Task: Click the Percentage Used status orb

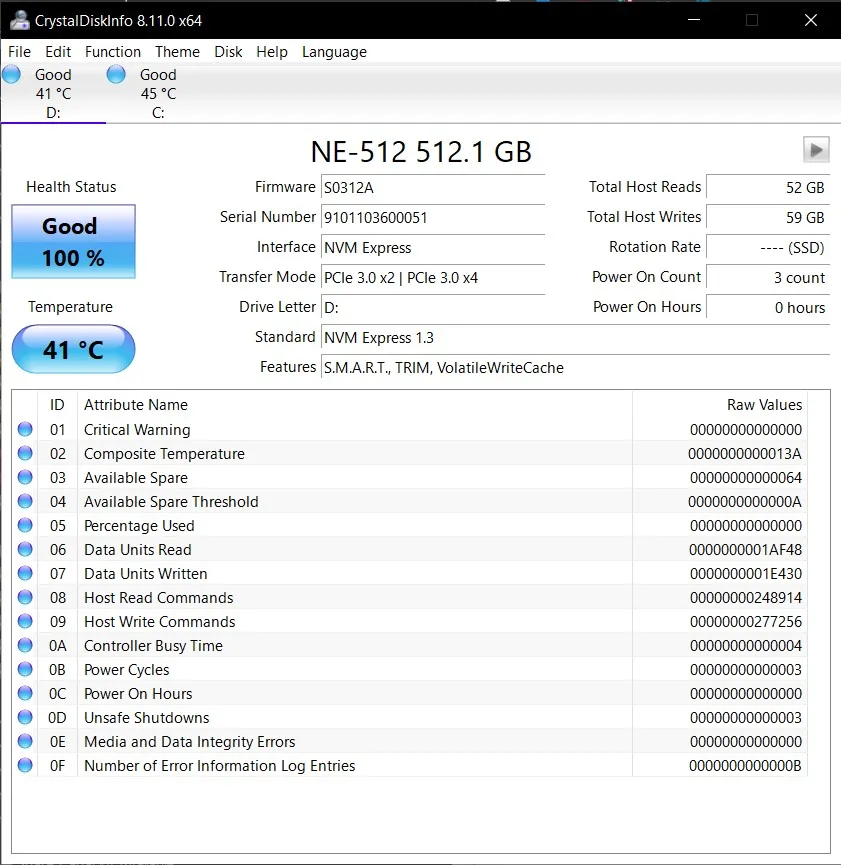Action: pyautogui.click(x=25, y=526)
